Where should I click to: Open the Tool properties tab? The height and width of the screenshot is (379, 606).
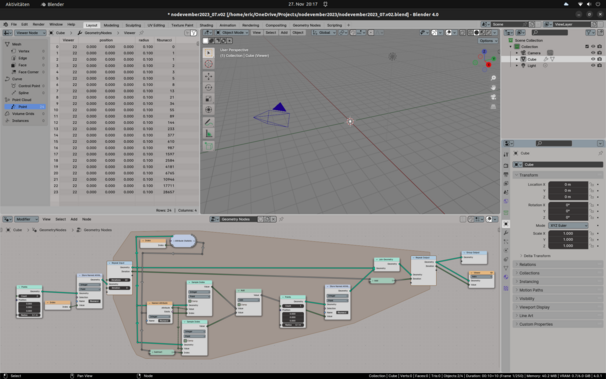506,155
